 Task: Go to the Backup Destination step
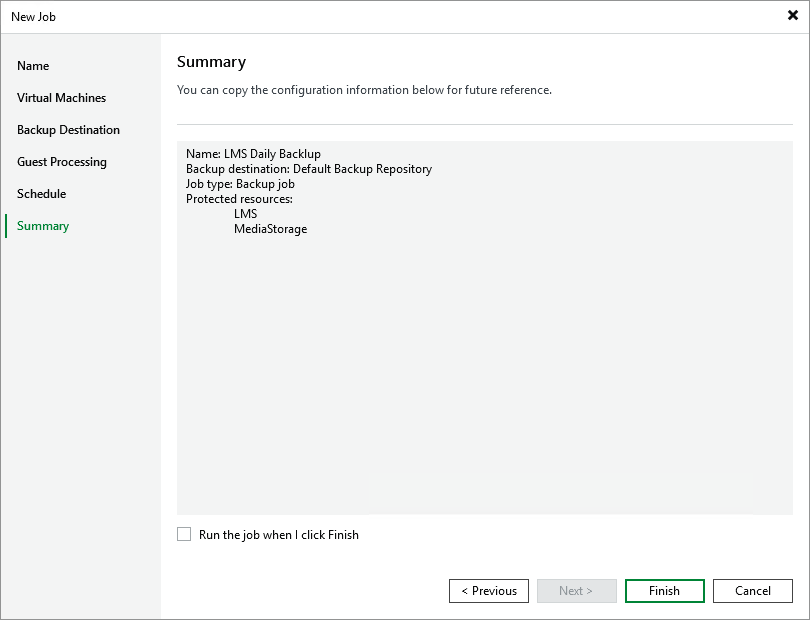tap(68, 130)
